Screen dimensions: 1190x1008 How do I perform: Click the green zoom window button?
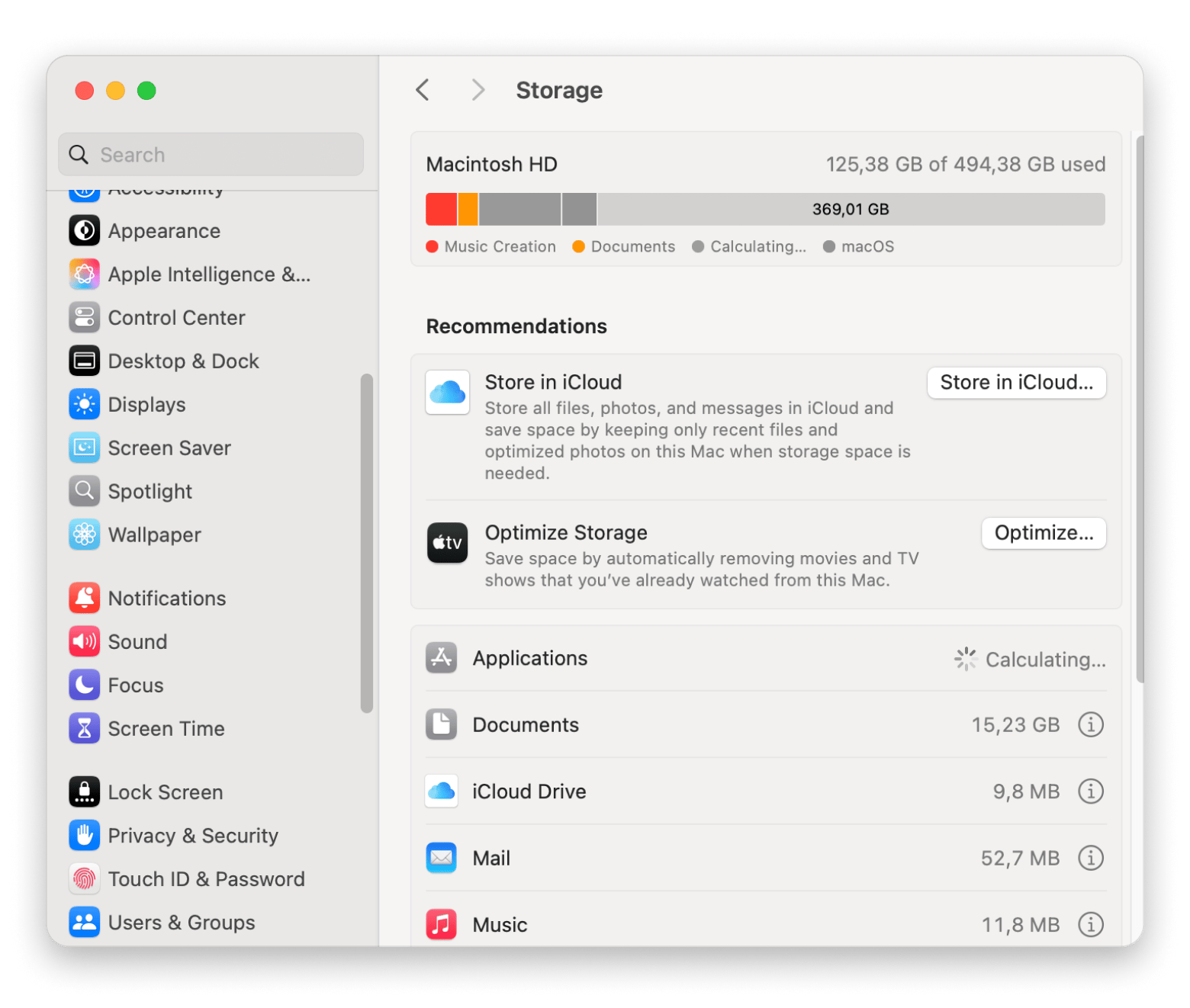click(x=146, y=91)
